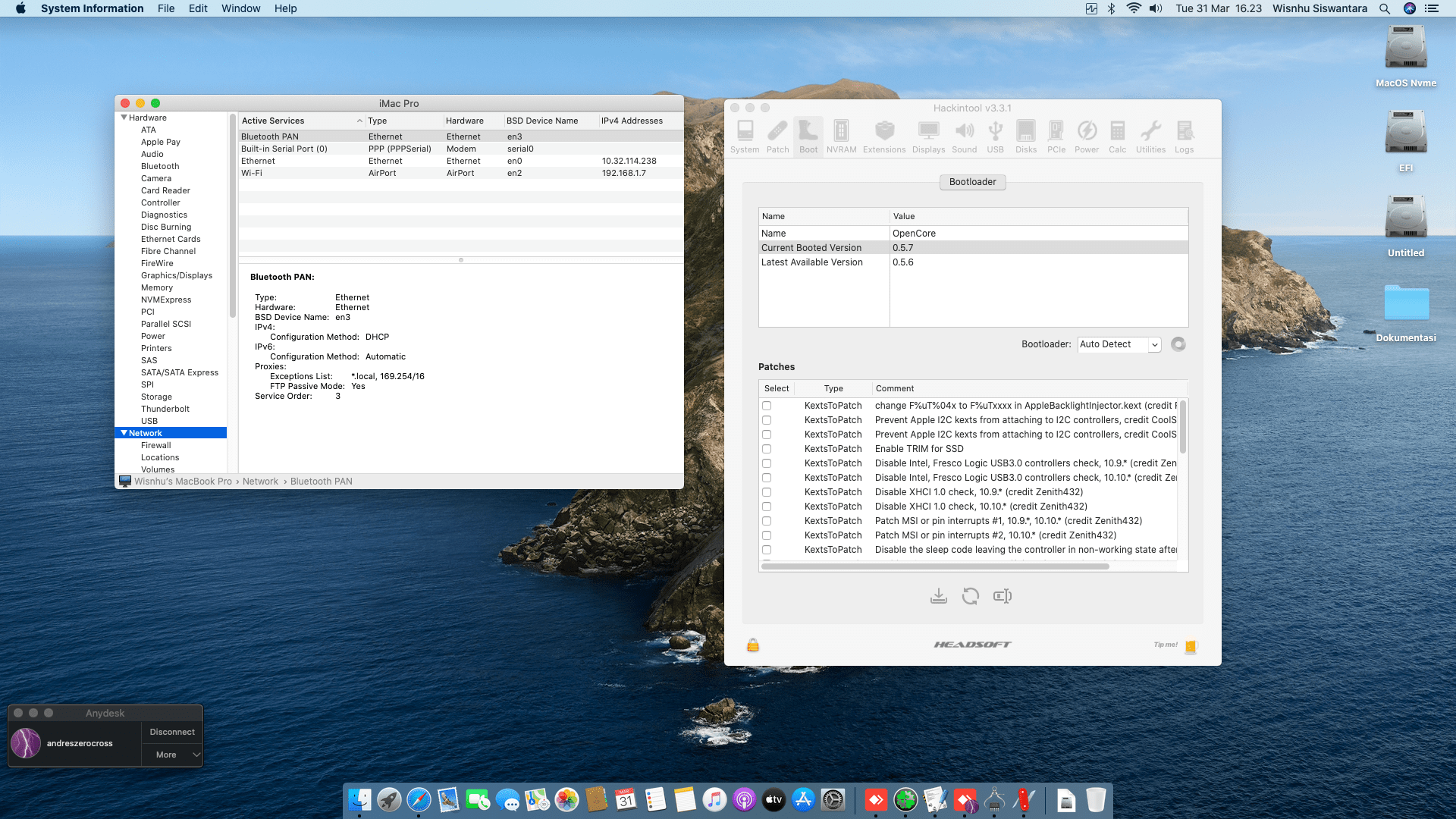Open the Apple menu
This screenshot has height=819, width=1456.
(20, 8)
